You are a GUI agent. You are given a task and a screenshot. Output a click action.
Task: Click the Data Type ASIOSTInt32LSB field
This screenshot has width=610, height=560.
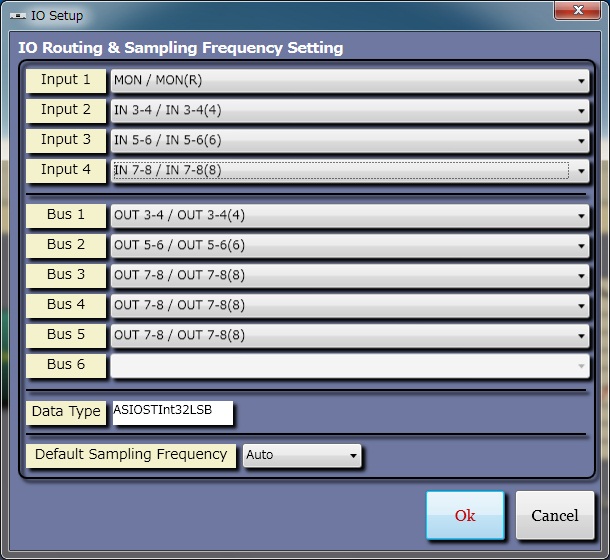(173, 412)
